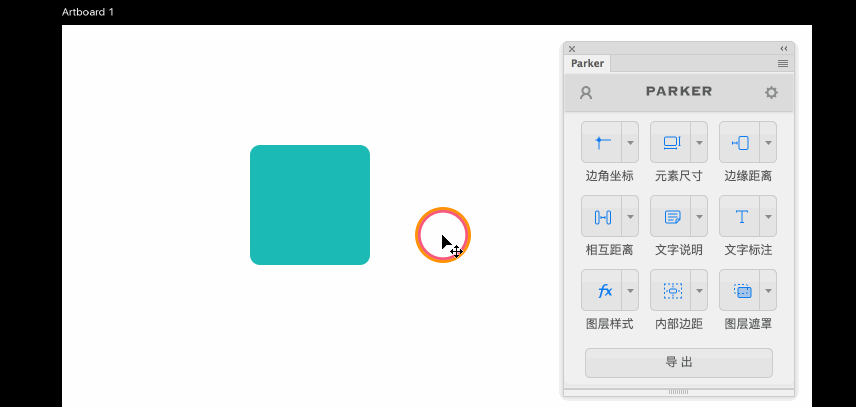Click the text description (文字说明) note icon
856x407 pixels.
tap(671, 216)
